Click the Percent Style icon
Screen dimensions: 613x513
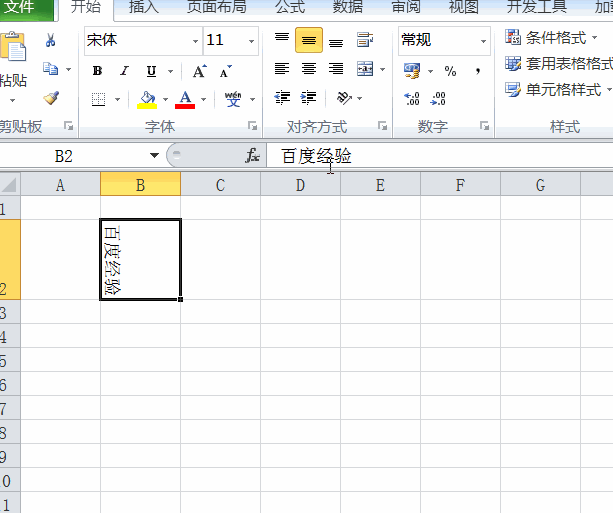[450, 71]
